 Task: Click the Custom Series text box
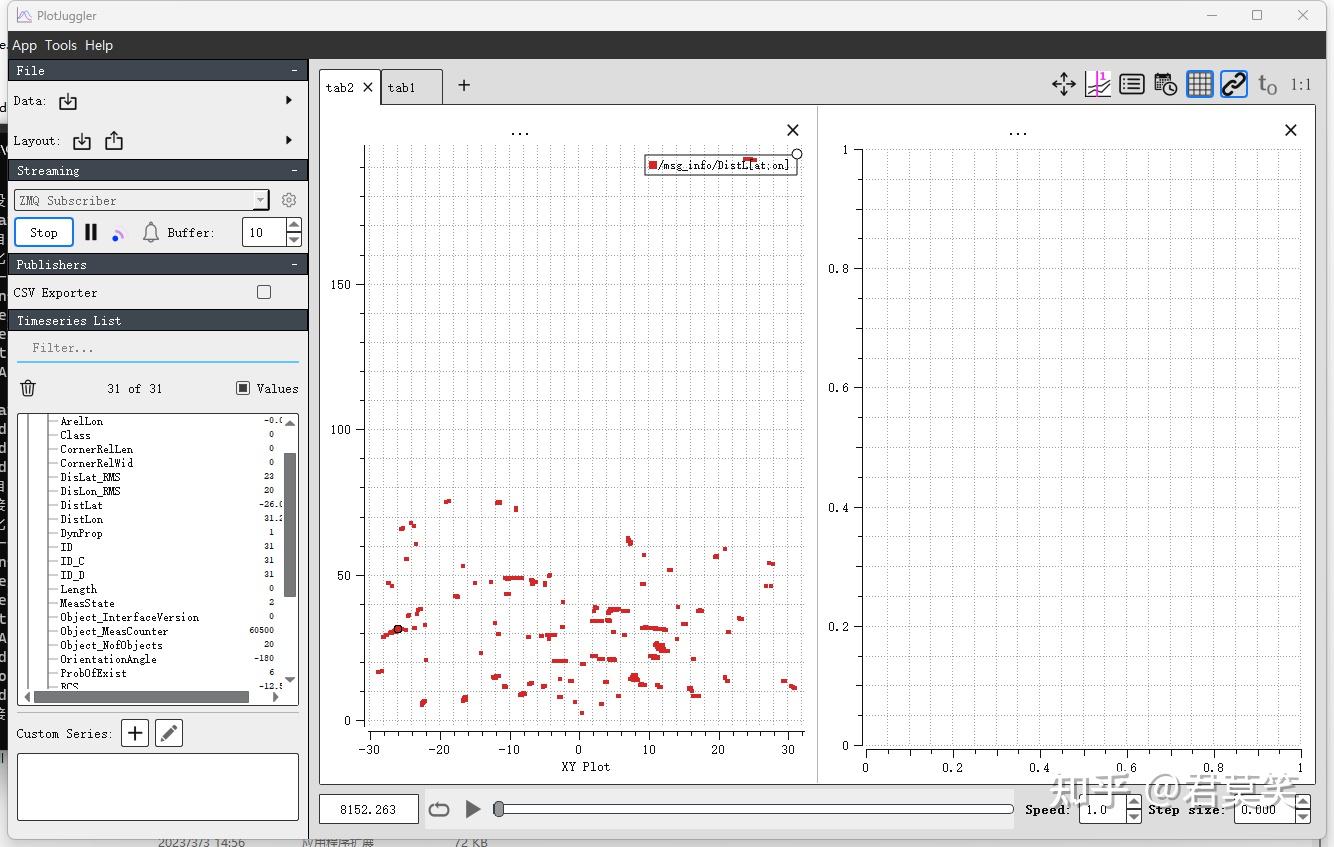158,787
